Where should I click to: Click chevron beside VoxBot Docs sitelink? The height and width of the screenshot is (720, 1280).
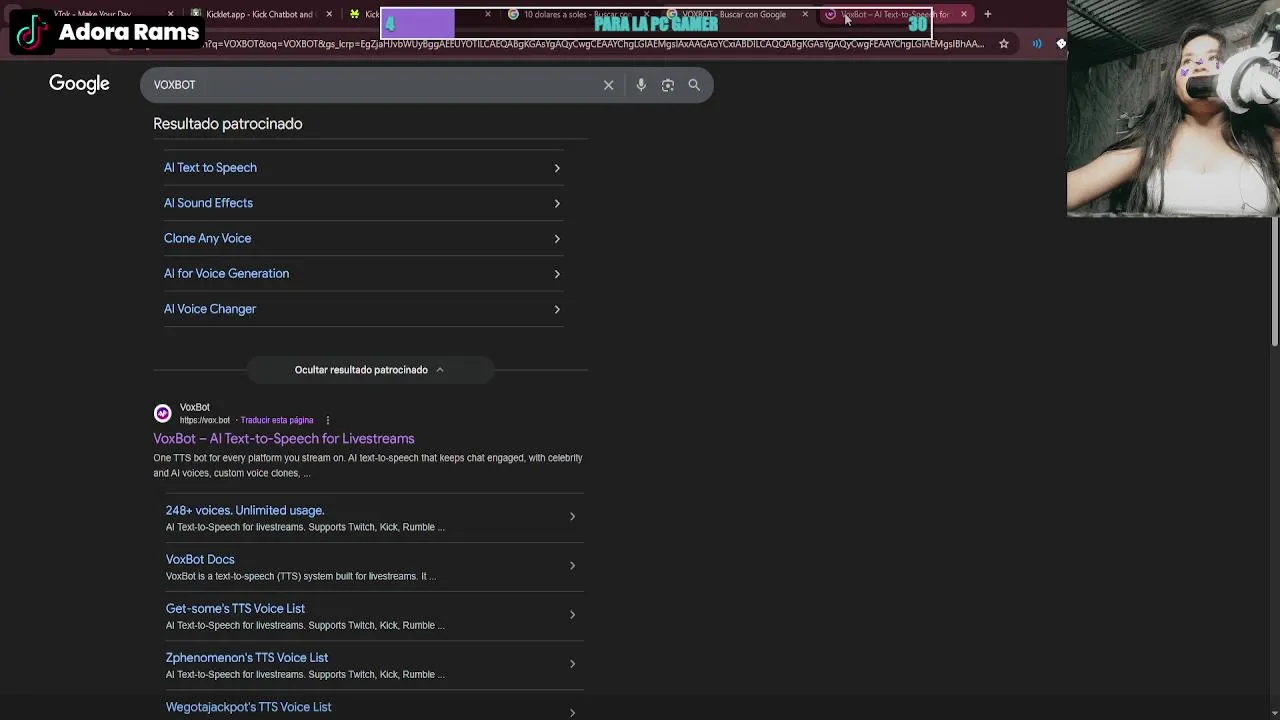[x=572, y=566]
